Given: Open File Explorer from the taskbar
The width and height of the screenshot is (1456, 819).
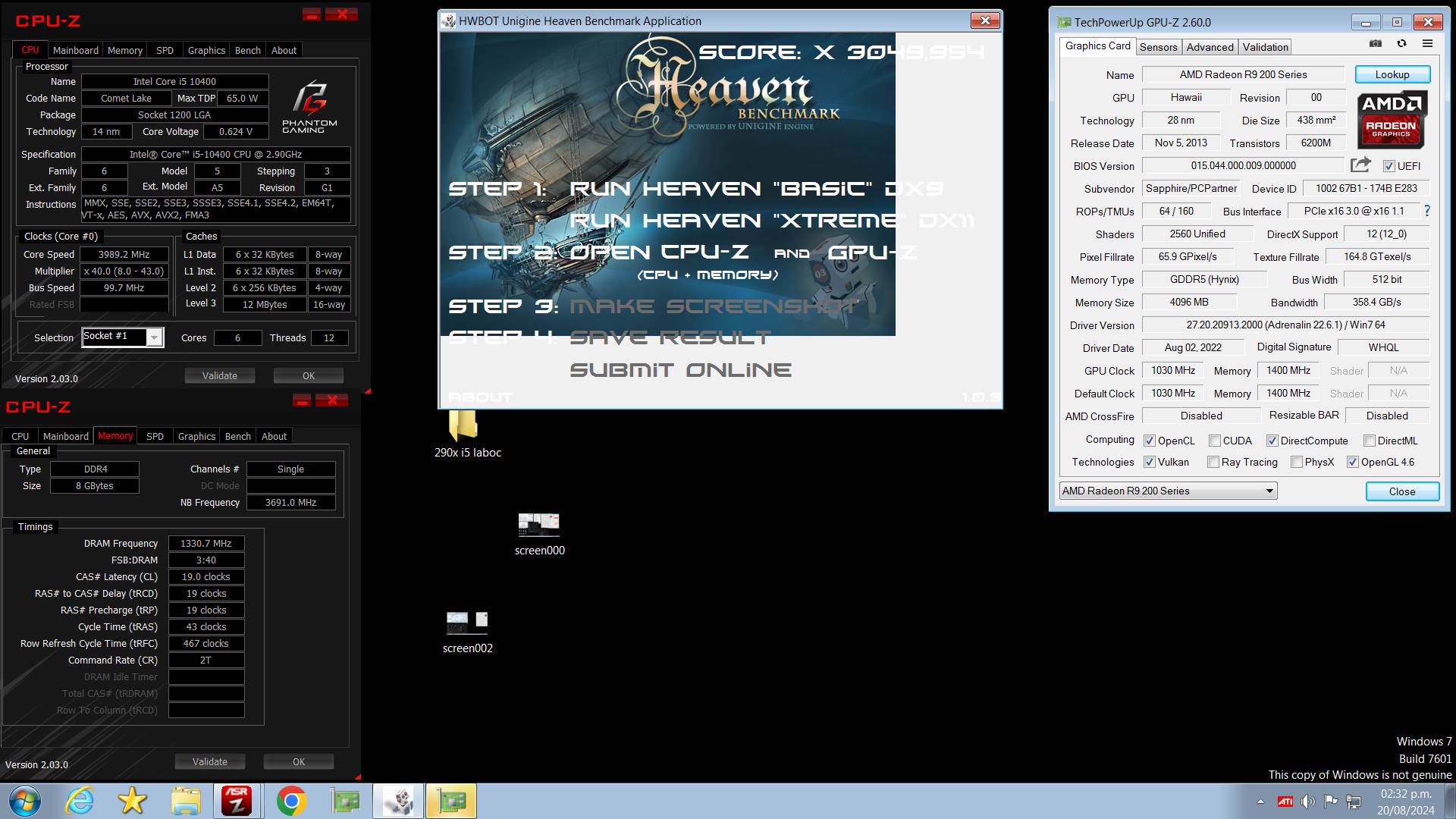Looking at the screenshot, I should [x=186, y=801].
